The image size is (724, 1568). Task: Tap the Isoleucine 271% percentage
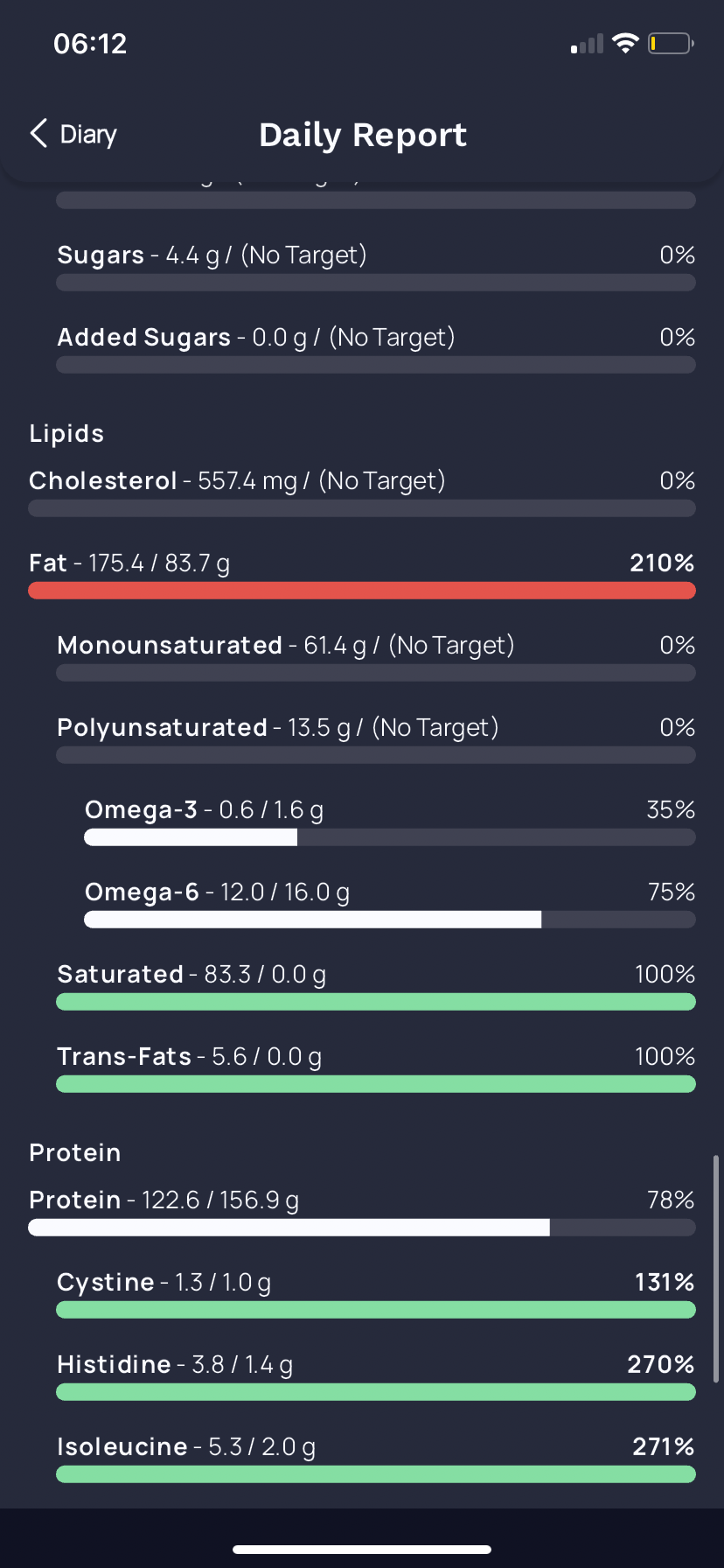tap(664, 1446)
